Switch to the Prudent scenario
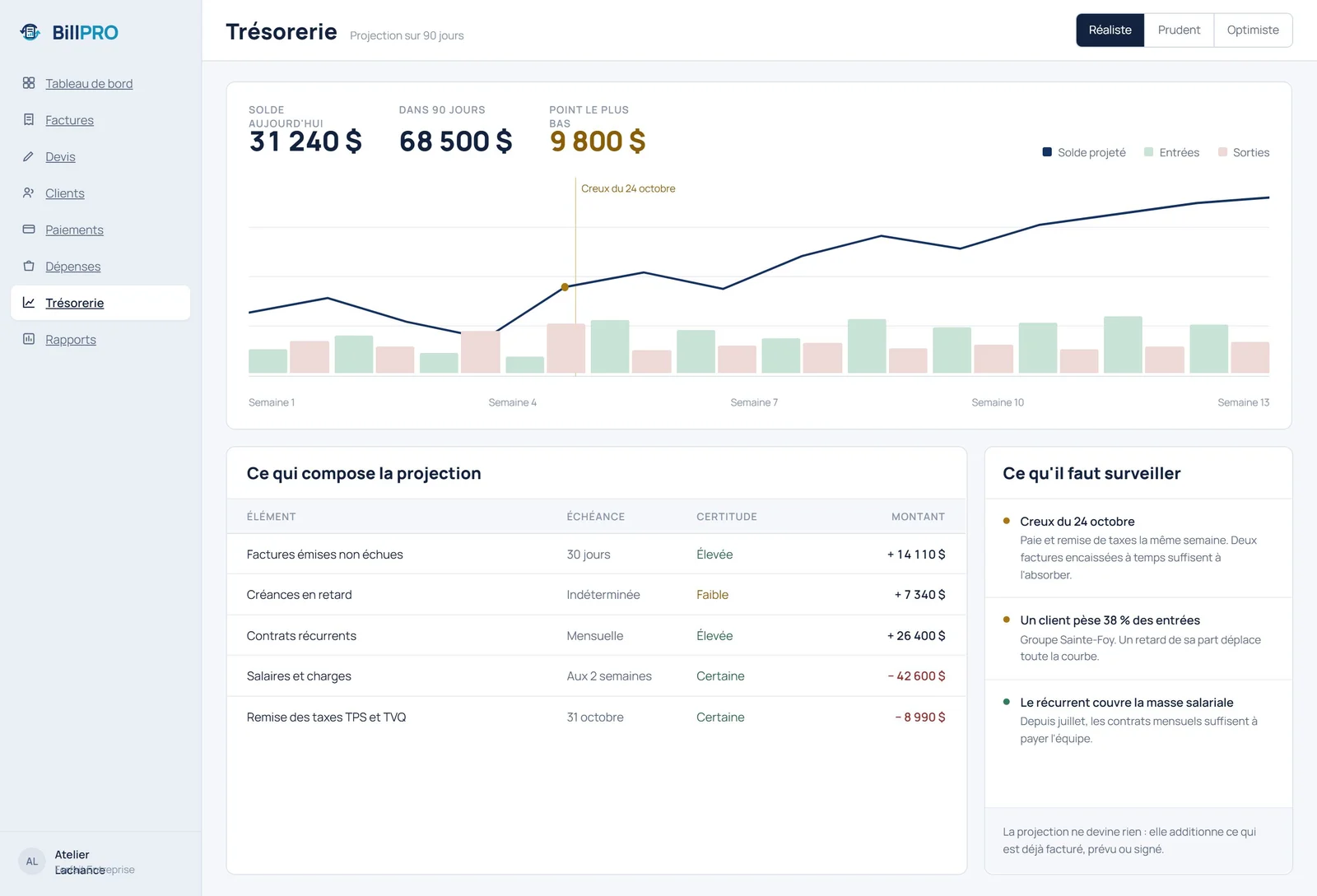Screen dimensions: 1317x896 [1179, 30]
